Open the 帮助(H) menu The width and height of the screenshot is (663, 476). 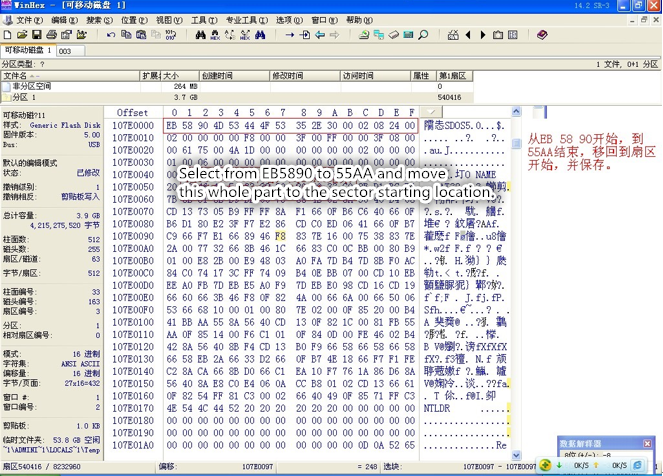click(x=359, y=20)
